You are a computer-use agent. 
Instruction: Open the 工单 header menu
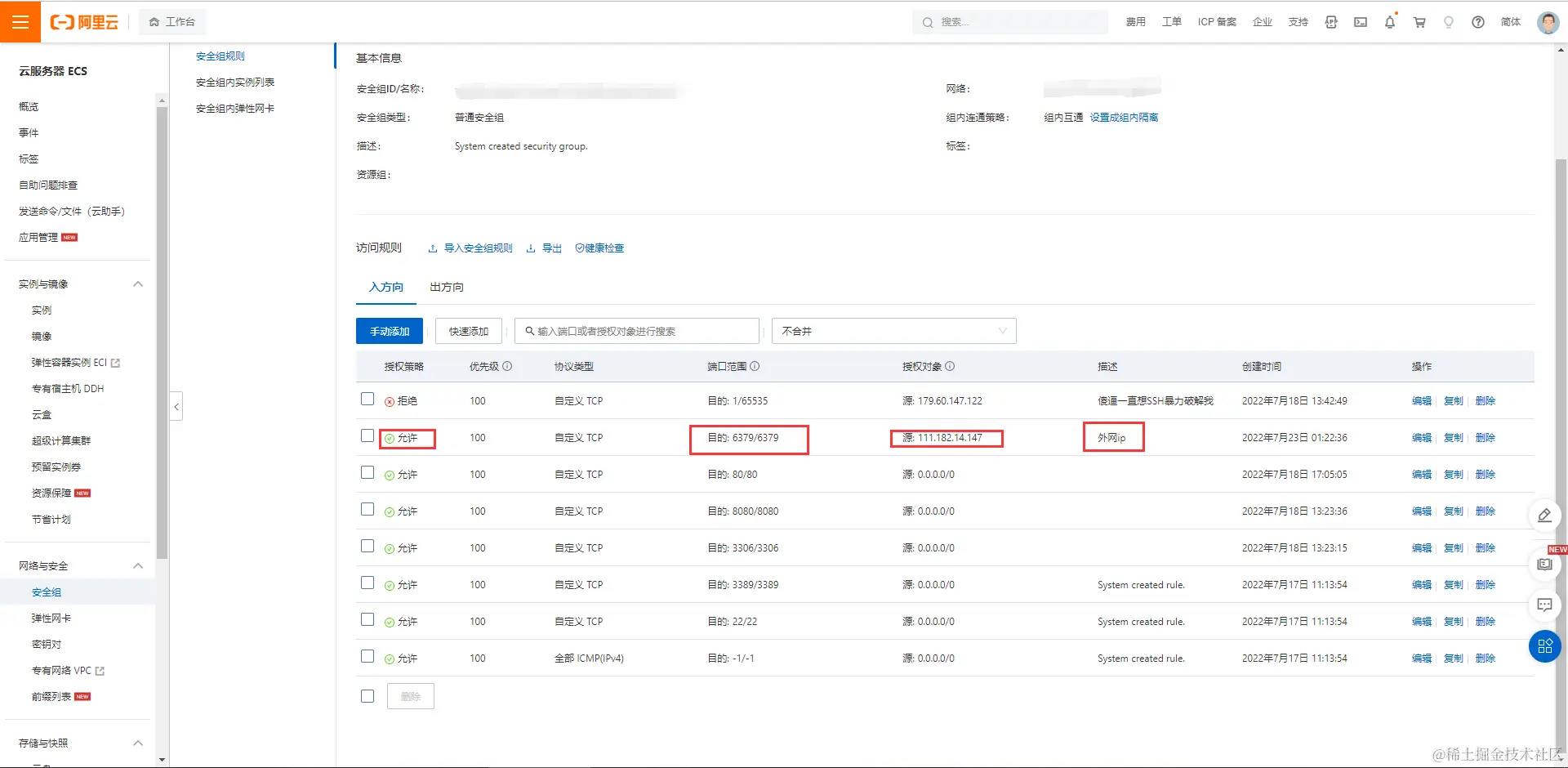[1172, 22]
